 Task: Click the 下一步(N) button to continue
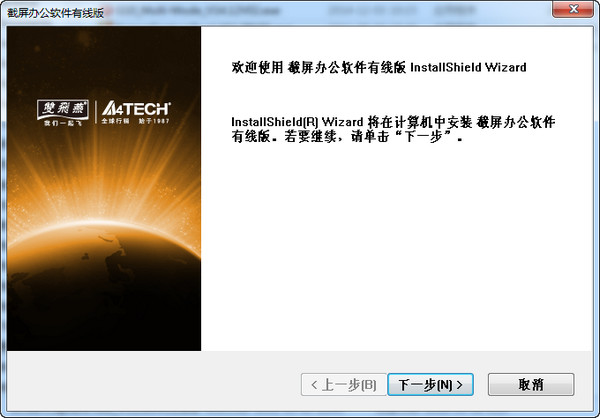pos(430,384)
